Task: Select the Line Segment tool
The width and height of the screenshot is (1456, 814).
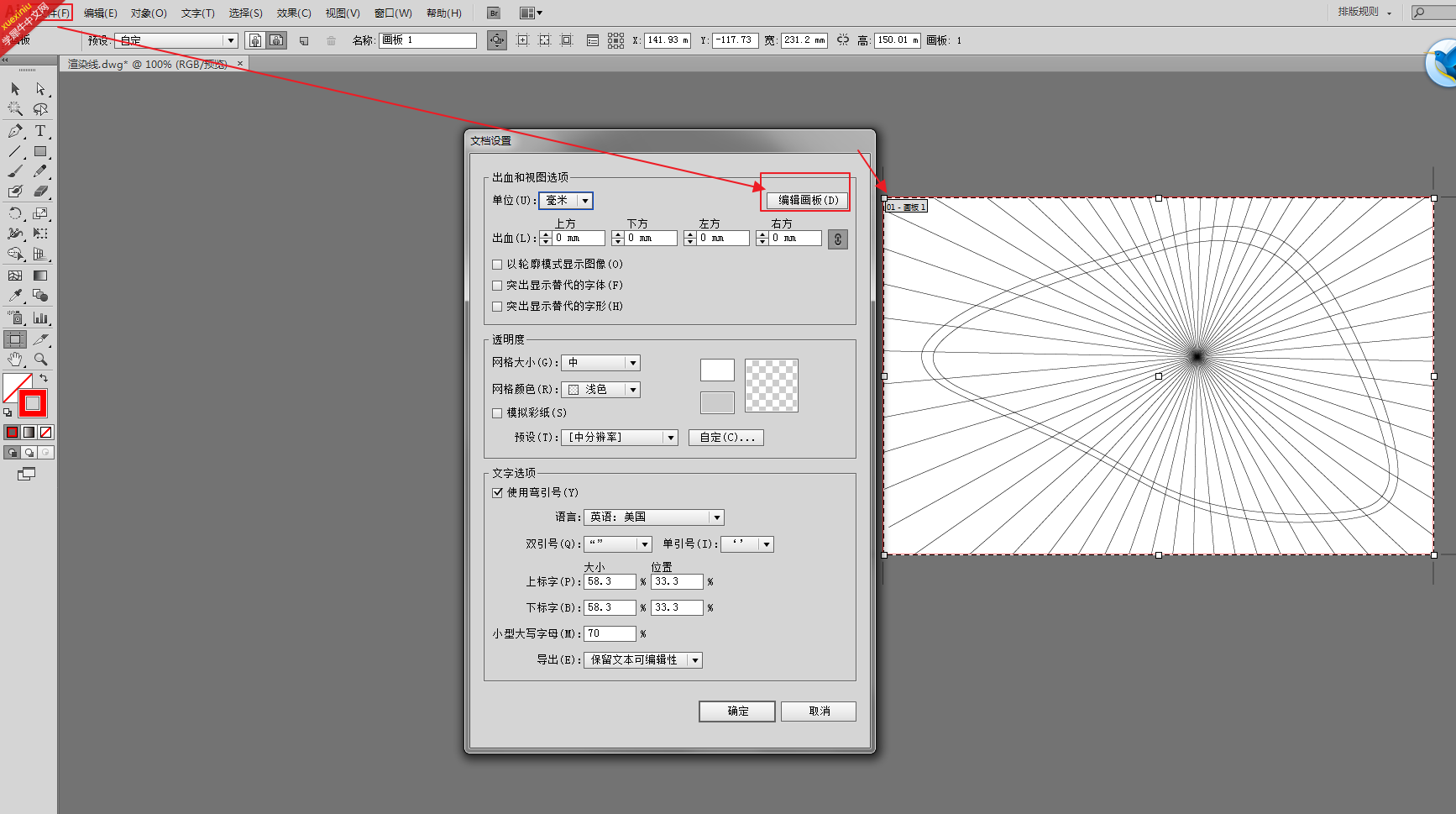Action: click(15, 151)
